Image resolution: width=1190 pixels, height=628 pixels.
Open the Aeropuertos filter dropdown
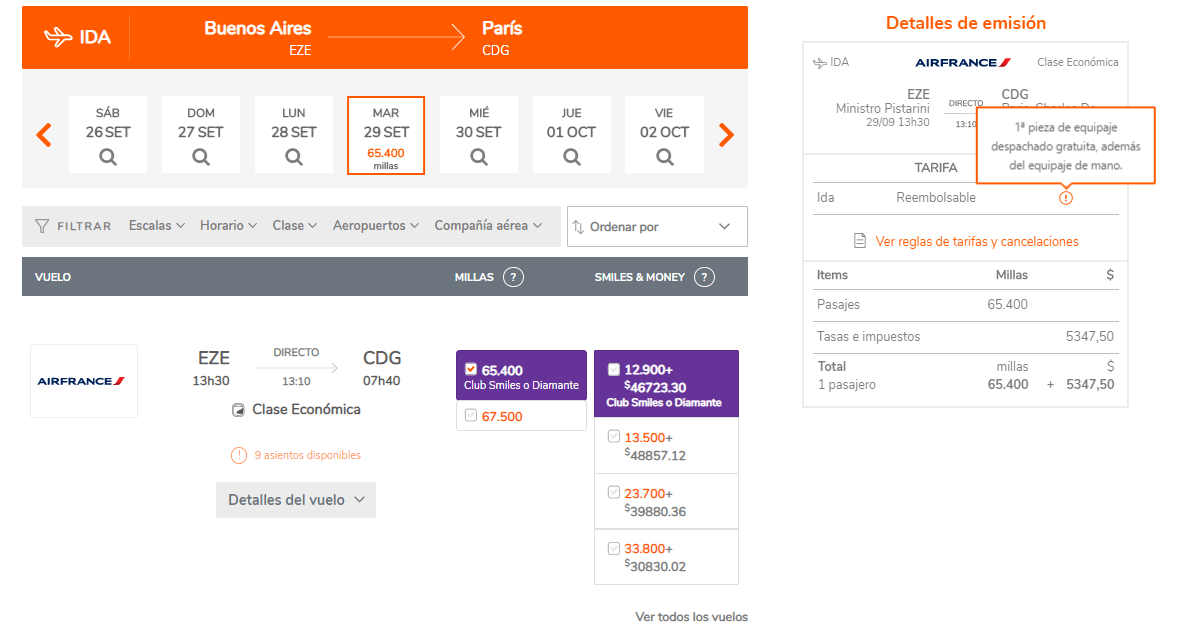pyautogui.click(x=376, y=226)
